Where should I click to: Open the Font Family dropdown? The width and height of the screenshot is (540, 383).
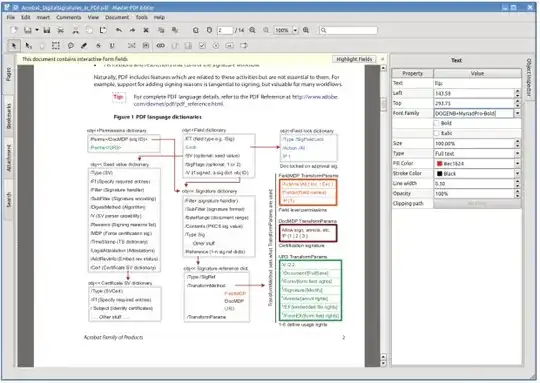[517, 113]
